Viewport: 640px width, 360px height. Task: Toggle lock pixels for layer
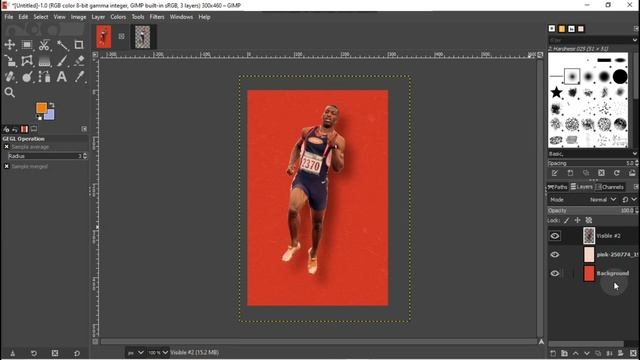[567, 221]
